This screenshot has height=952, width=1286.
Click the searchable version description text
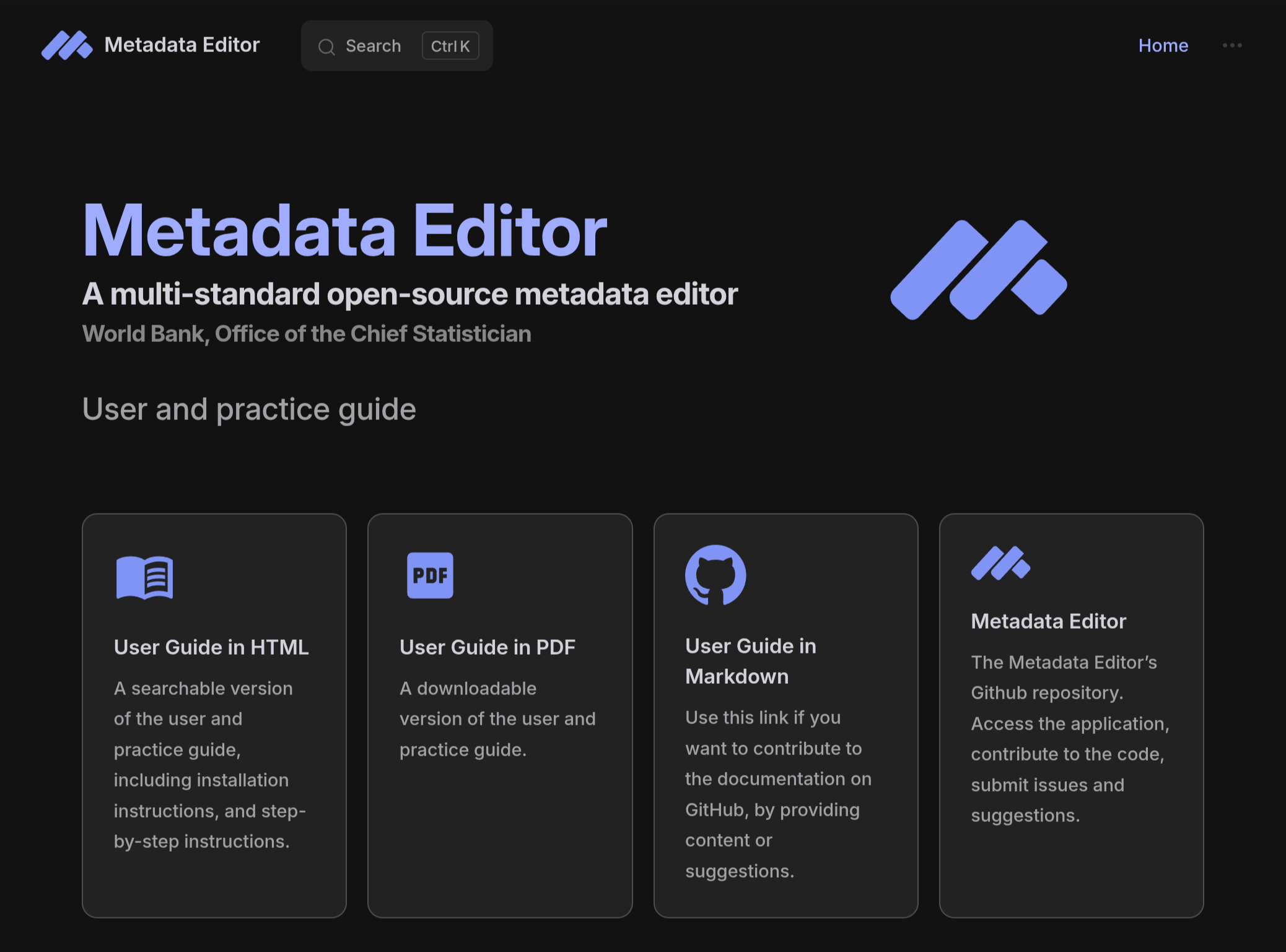[x=209, y=765]
